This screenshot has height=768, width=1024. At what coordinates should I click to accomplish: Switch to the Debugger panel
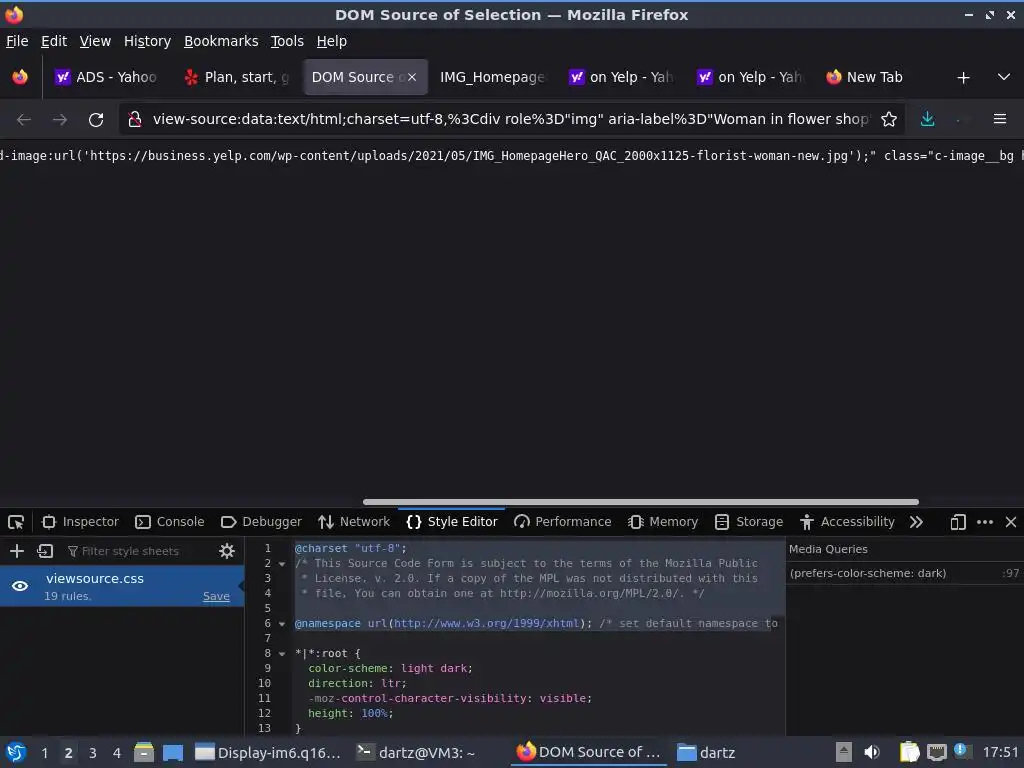click(x=261, y=522)
